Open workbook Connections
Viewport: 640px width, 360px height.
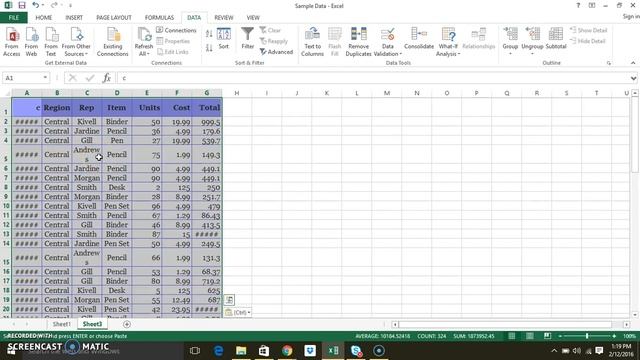click(176, 30)
